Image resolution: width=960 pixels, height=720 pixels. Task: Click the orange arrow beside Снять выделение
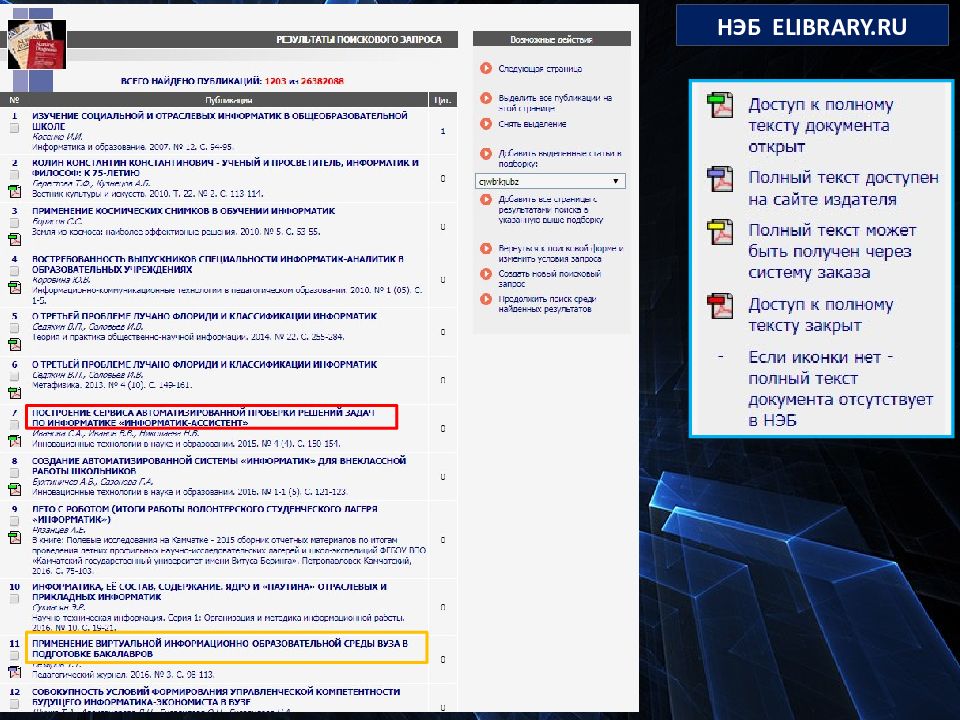pos(486,124)
